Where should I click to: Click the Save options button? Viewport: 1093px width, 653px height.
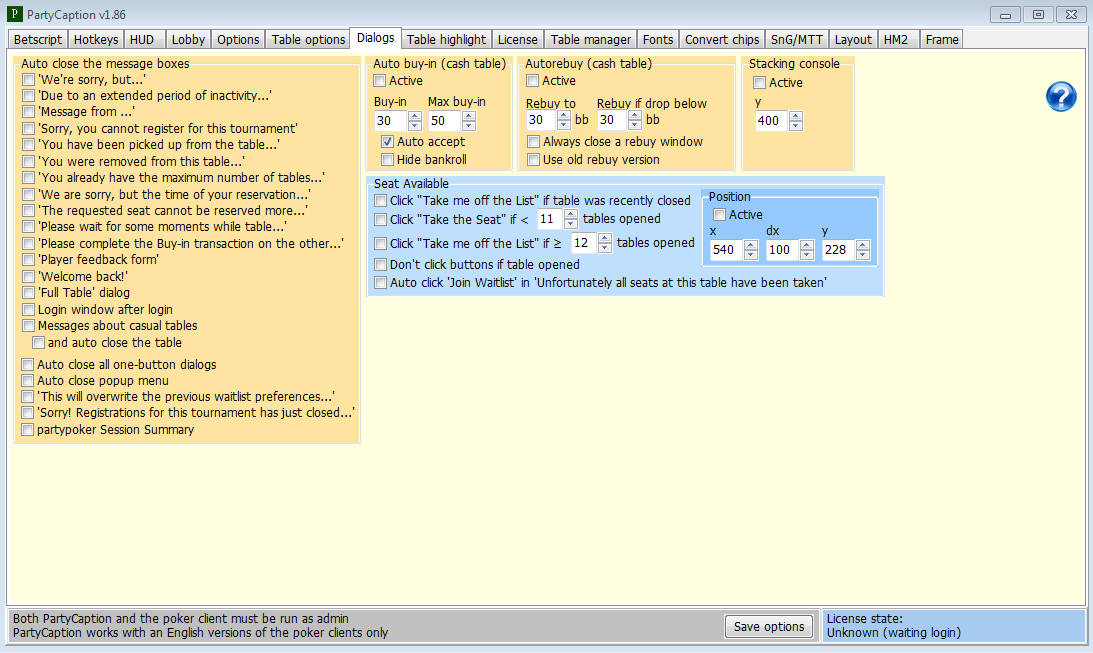pyautogui.click(x=769, y=627)
